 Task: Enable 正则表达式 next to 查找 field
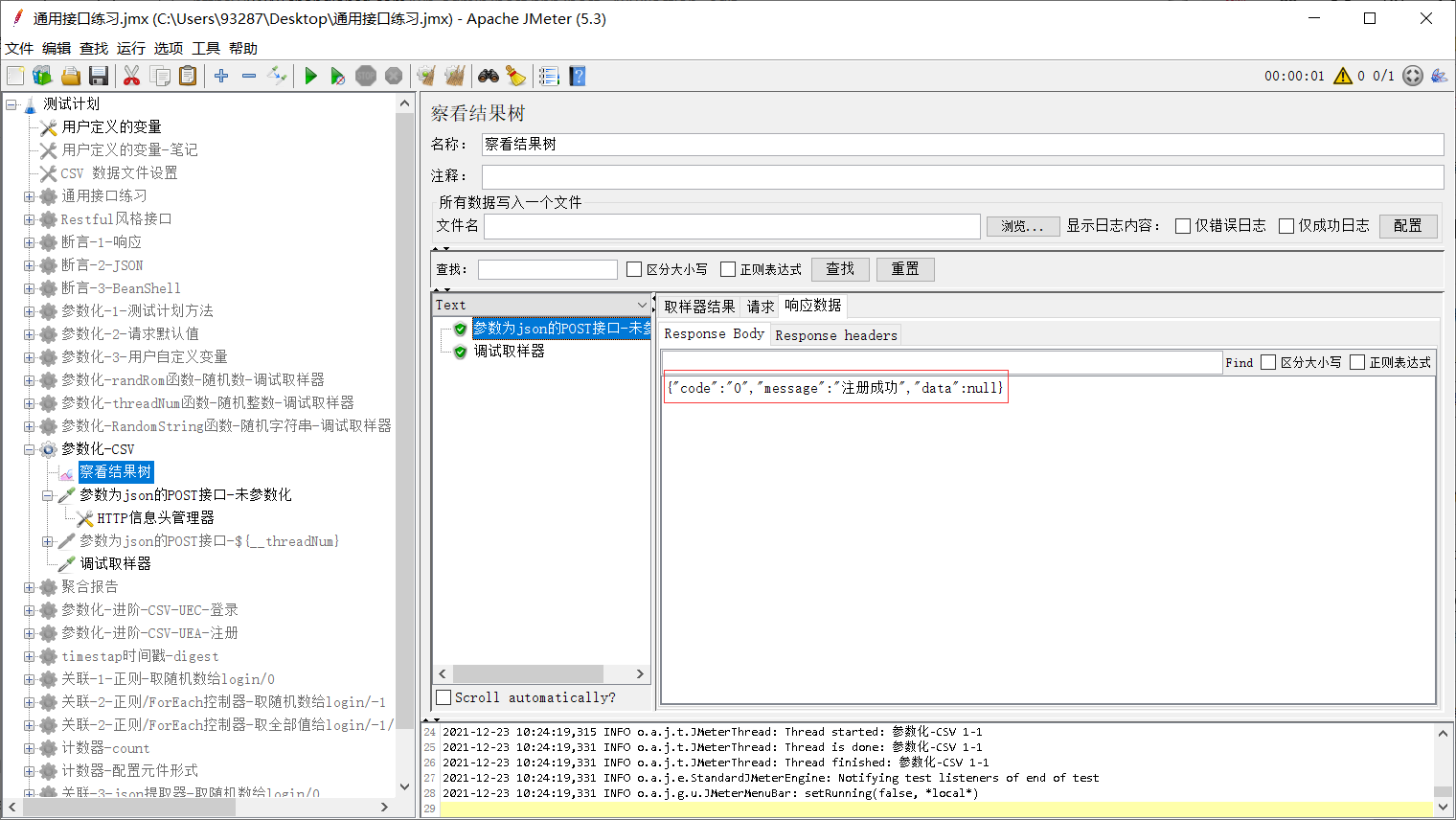(x=728, y=269)
